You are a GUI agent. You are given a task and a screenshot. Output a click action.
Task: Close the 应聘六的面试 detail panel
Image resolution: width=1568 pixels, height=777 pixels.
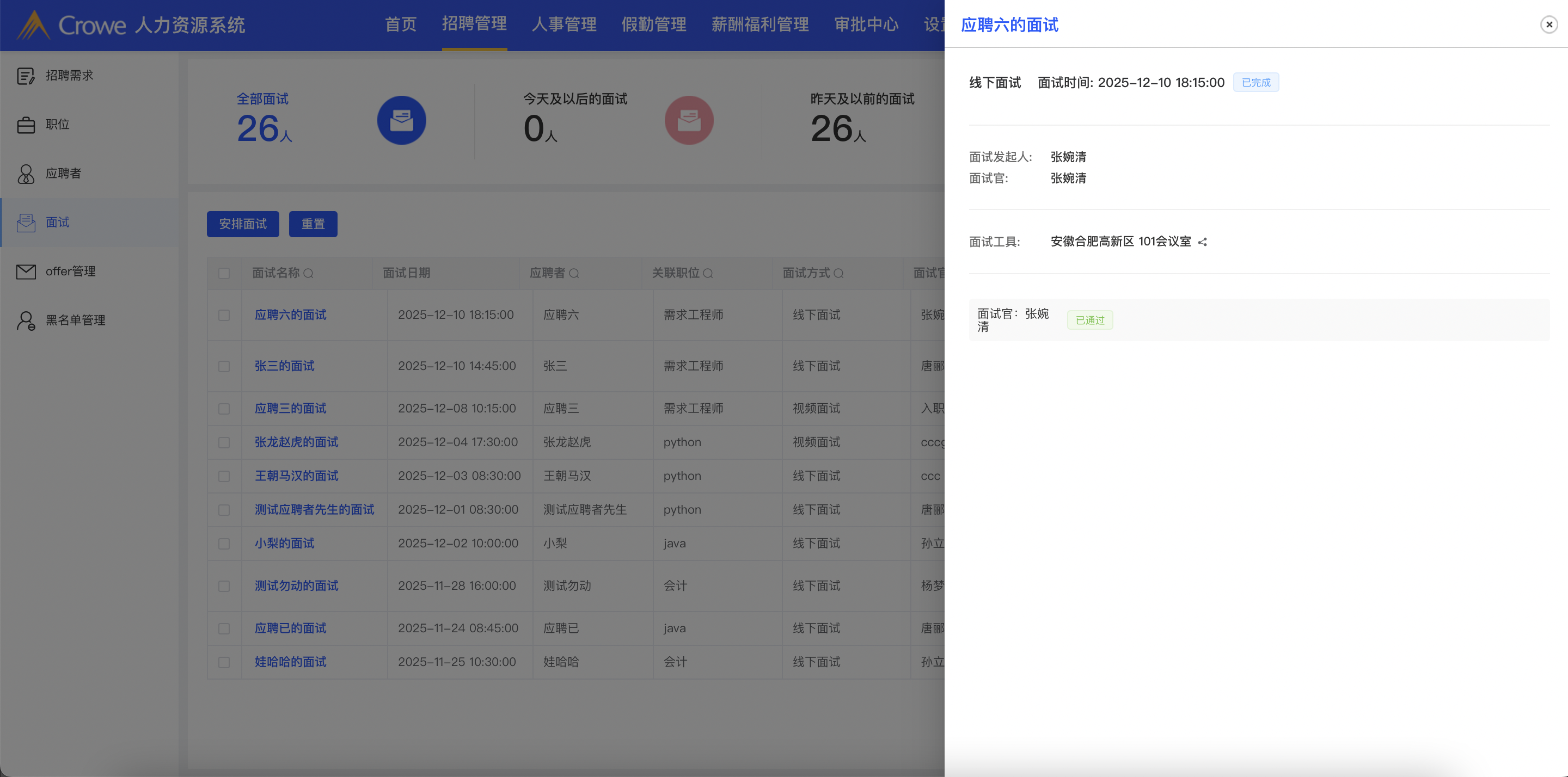[1548, 24]
